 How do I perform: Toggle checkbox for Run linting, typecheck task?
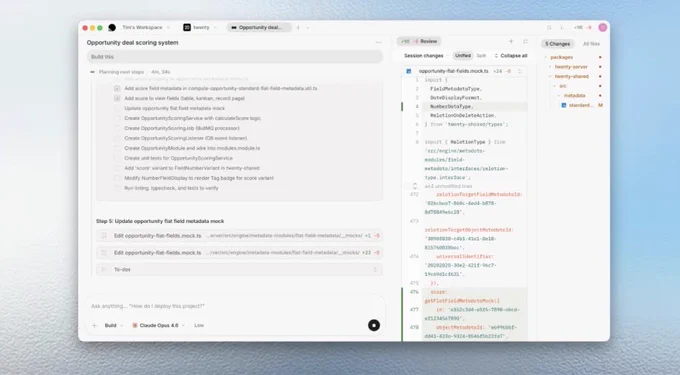117,188
